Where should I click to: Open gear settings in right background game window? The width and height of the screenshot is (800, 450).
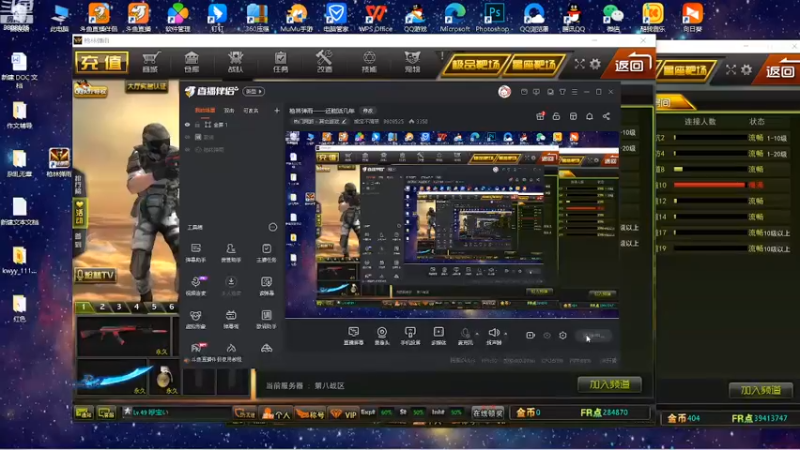746,69
